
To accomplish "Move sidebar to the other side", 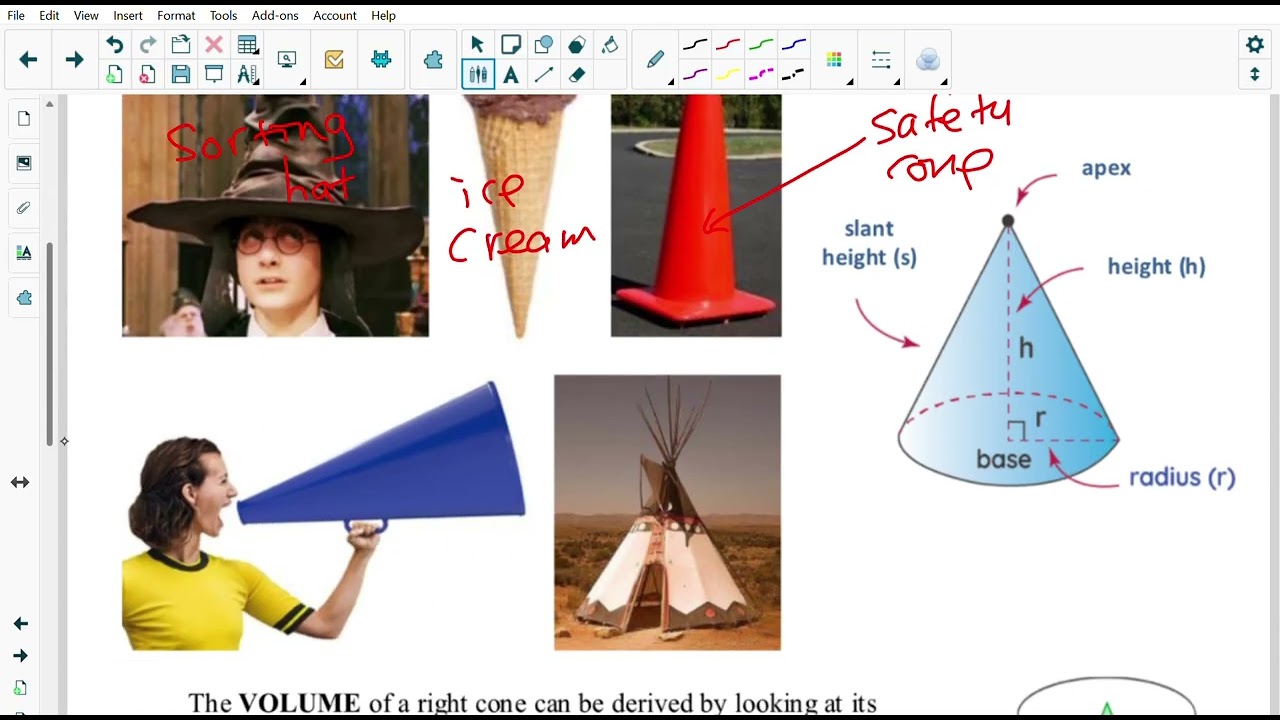I will (20, 483).
